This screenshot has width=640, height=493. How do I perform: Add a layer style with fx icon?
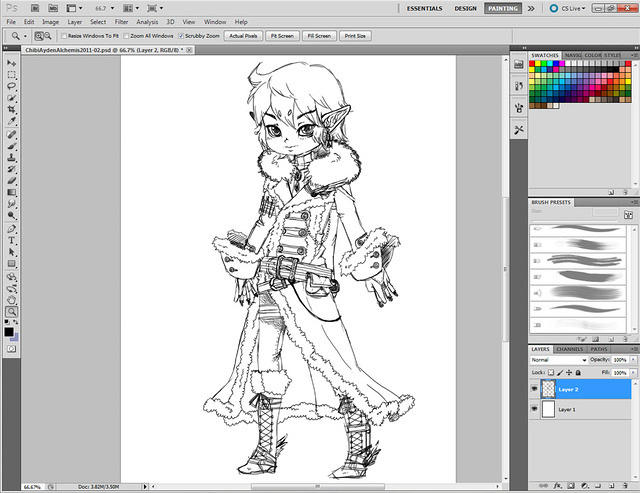tap(557, 486)
